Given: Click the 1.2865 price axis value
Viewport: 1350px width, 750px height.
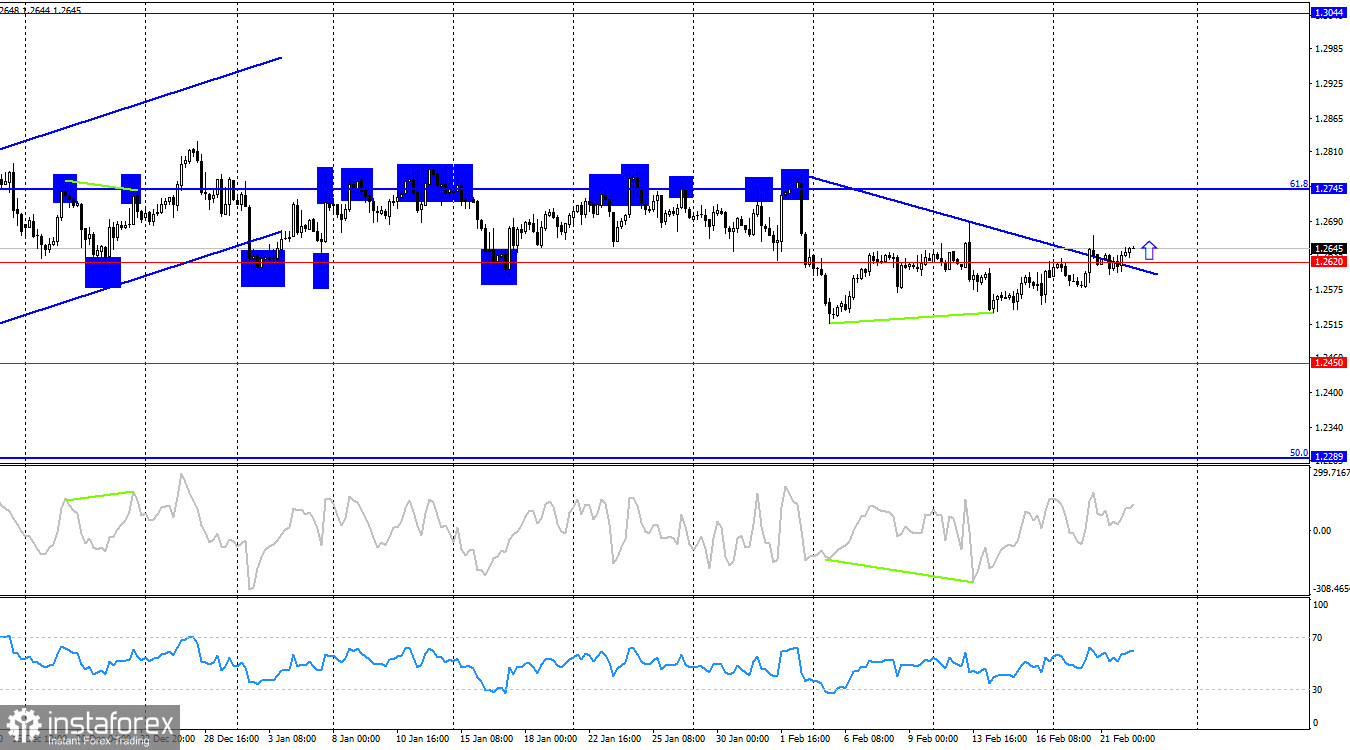Looking at the screenshot, I should click(x=1329, y=119).
